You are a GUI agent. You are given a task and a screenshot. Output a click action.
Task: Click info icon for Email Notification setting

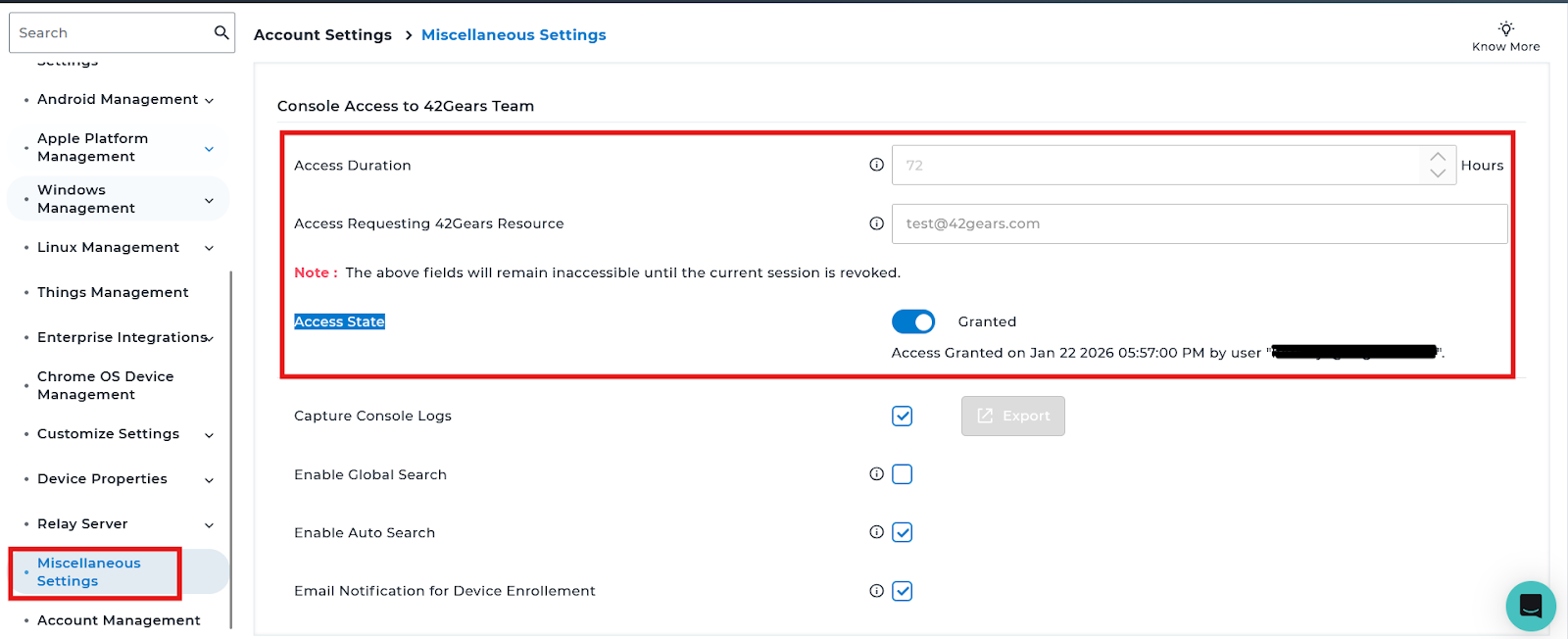(x=876, y=591)
